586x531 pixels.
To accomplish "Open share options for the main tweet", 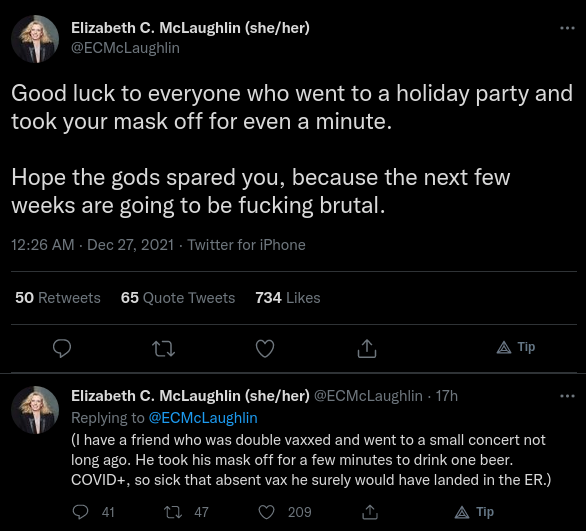I will pyautogui.click(x=367, y=348).
